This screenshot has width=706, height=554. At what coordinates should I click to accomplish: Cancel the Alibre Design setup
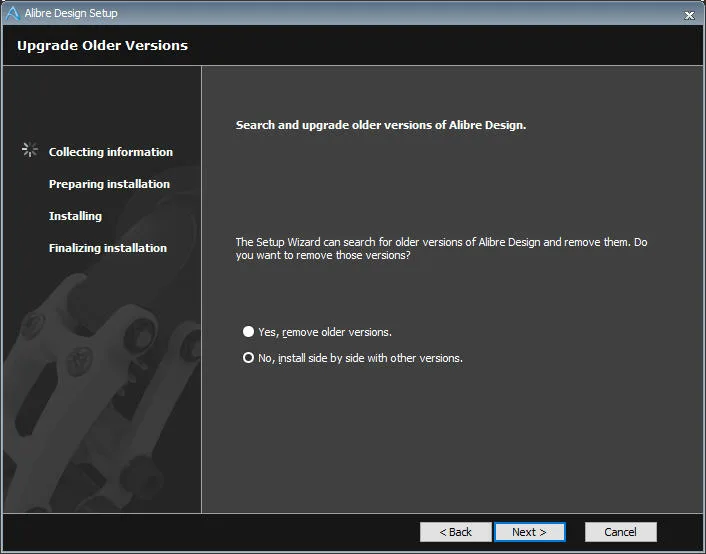click(620, 532)
